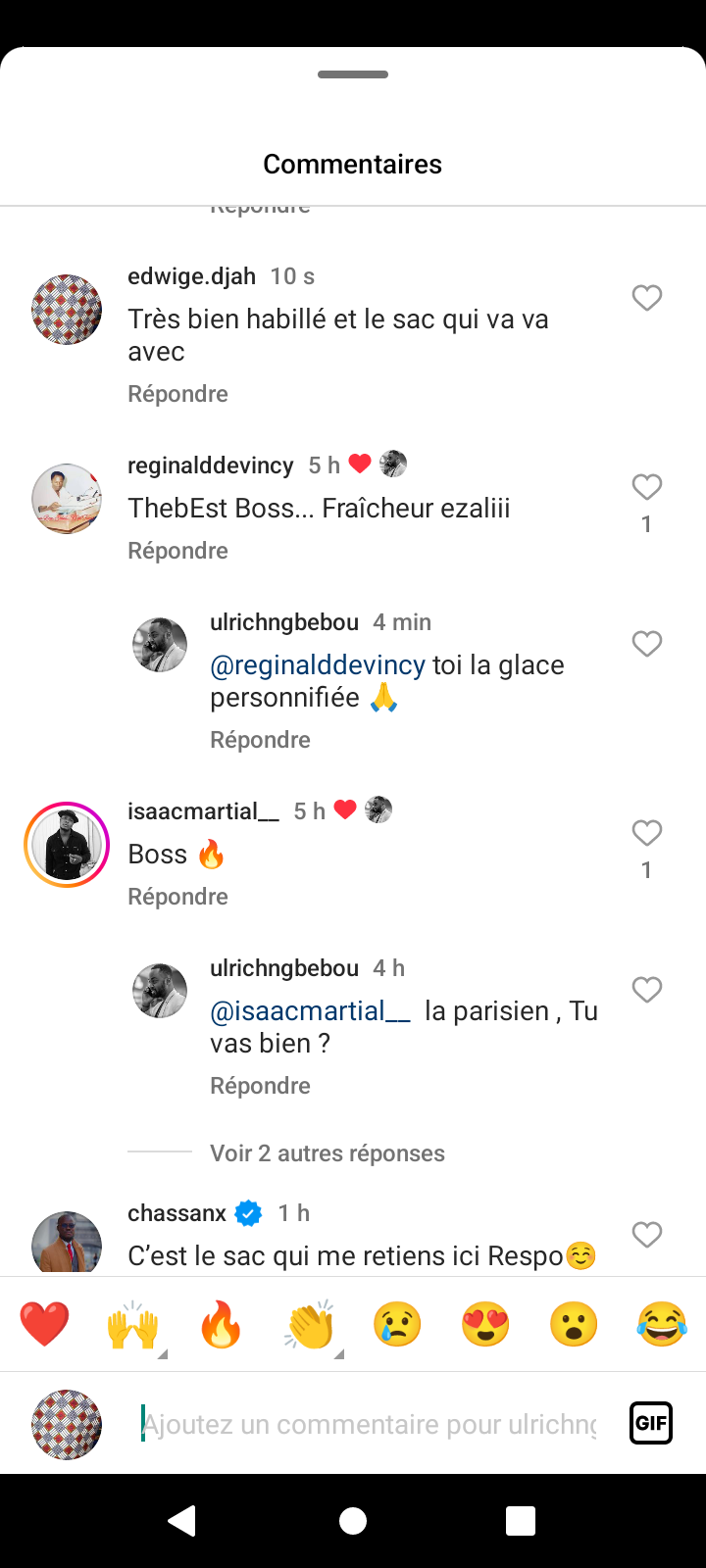Tap the red heart emoji reaction
This screenshot has width=706, height=1568.
coord(44,1325)
